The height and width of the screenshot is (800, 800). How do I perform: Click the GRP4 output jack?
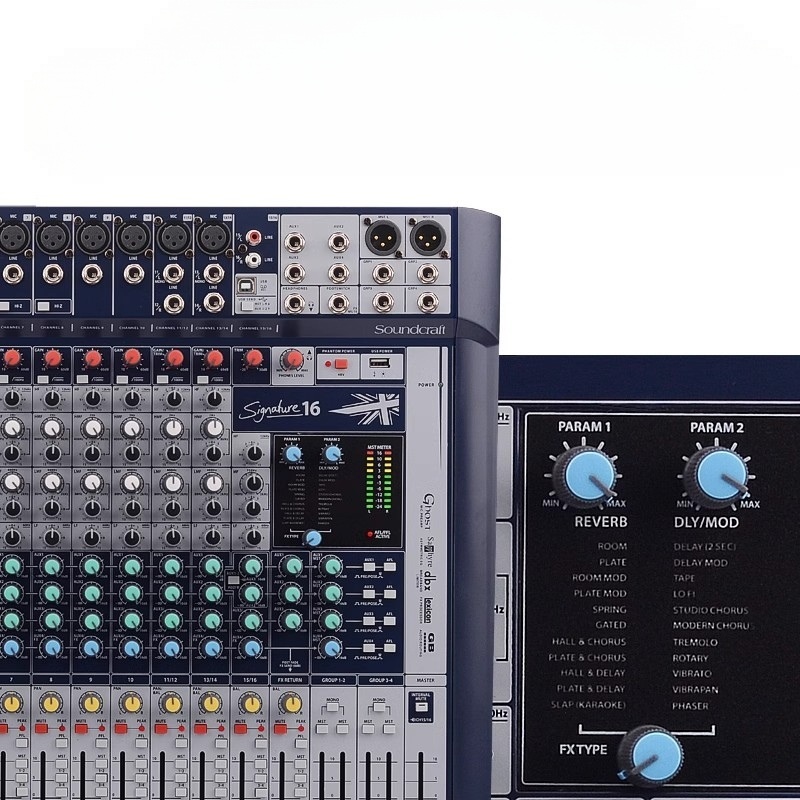tap(428, 303)
